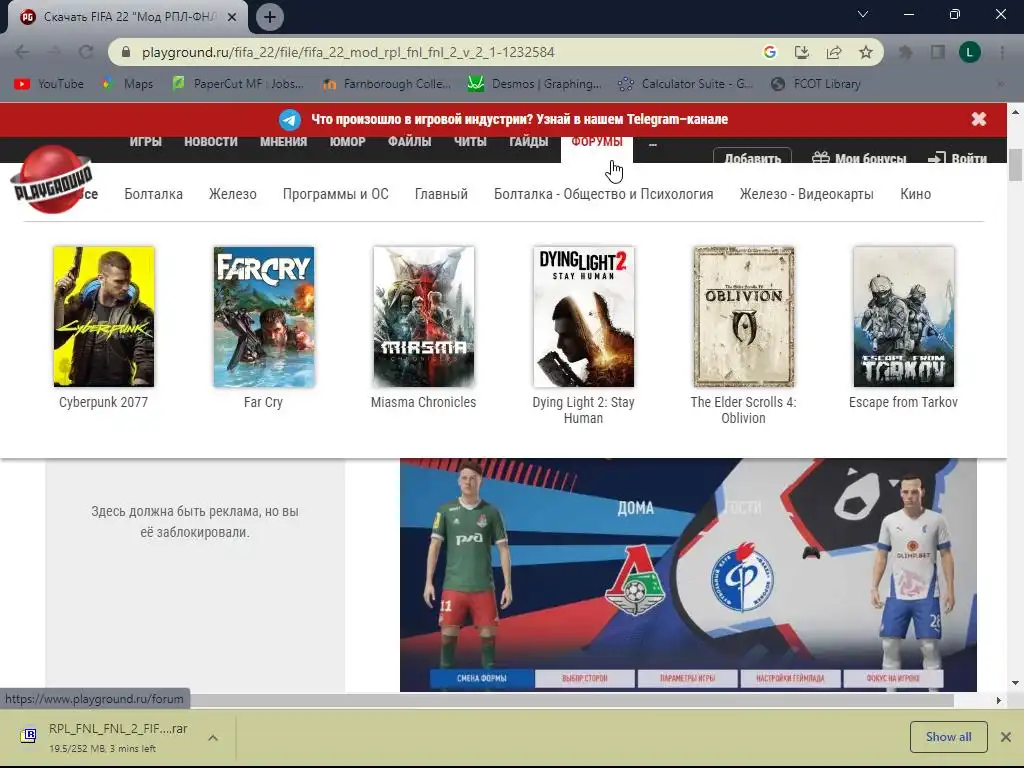Open the Miasma Chronicles cover
Screen dimensions: 1024x768
pos(424,317)
